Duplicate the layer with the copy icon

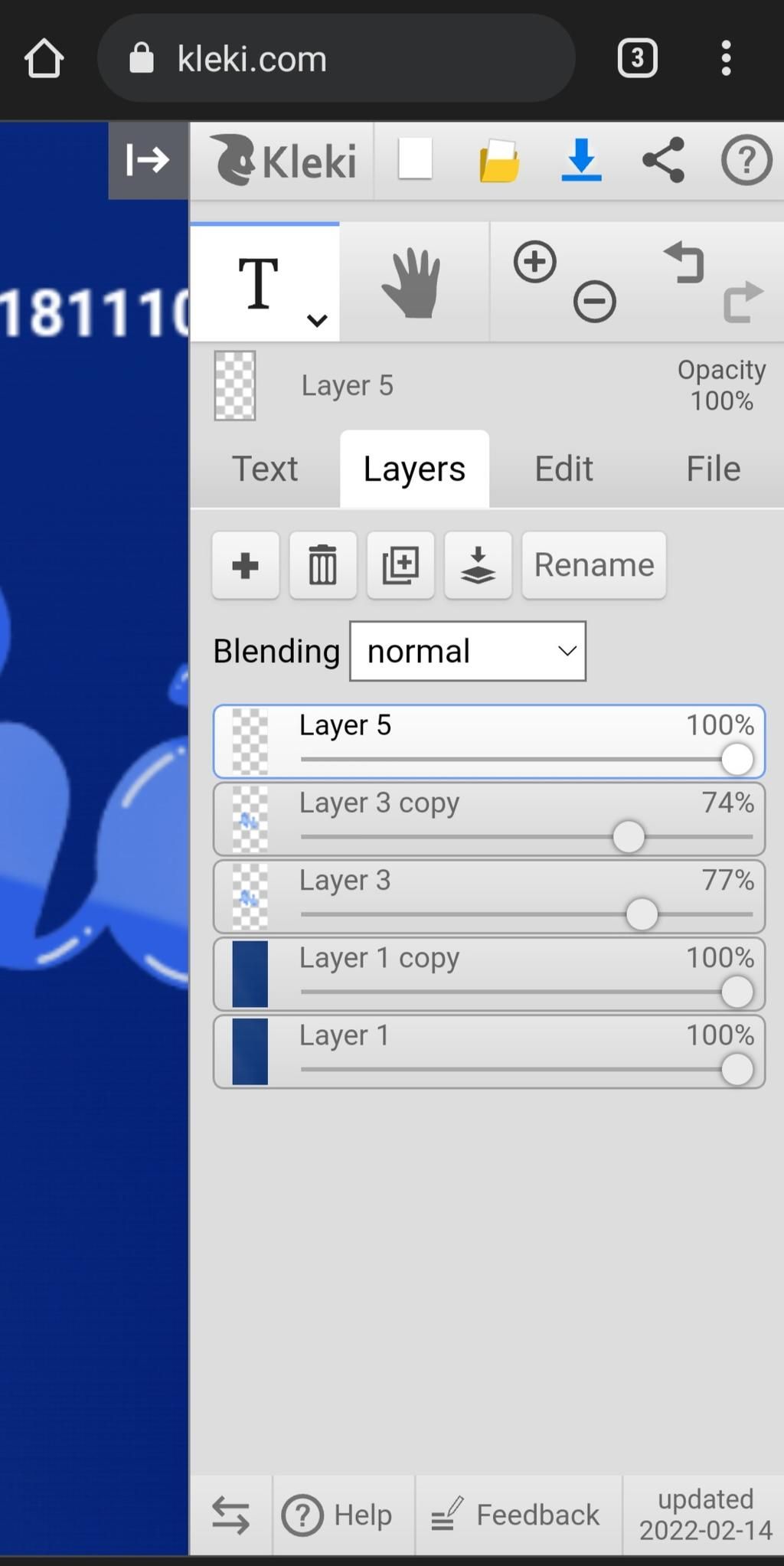coord(400,565)
